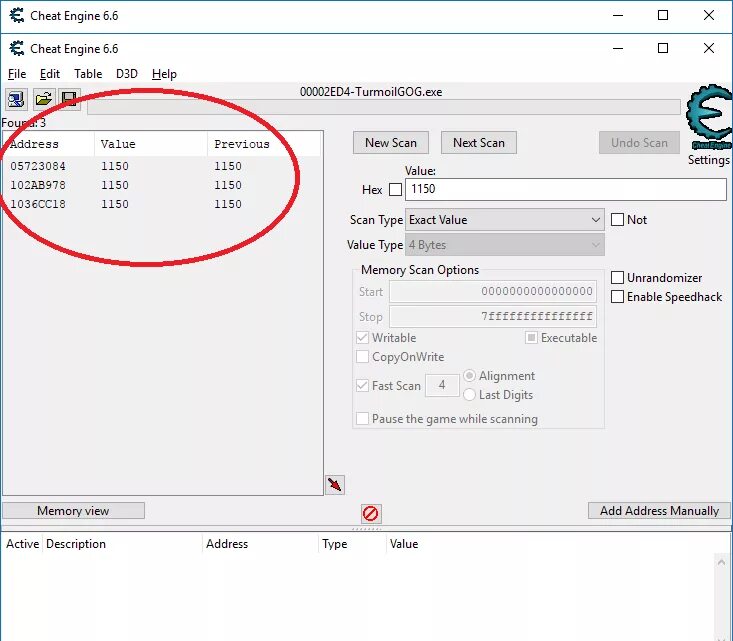
Task: Toggle the Fast Scan checkbox
Action: (x=362, y=385)
